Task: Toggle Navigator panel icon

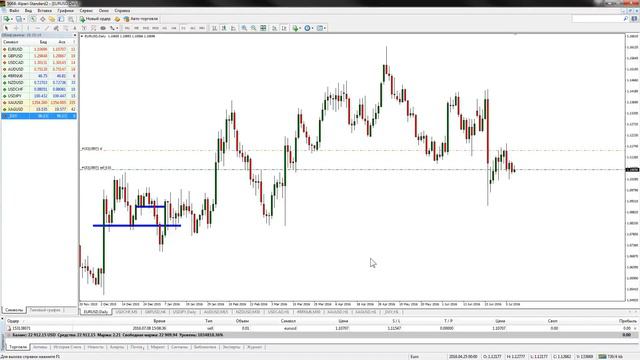Action: point(51,19)
